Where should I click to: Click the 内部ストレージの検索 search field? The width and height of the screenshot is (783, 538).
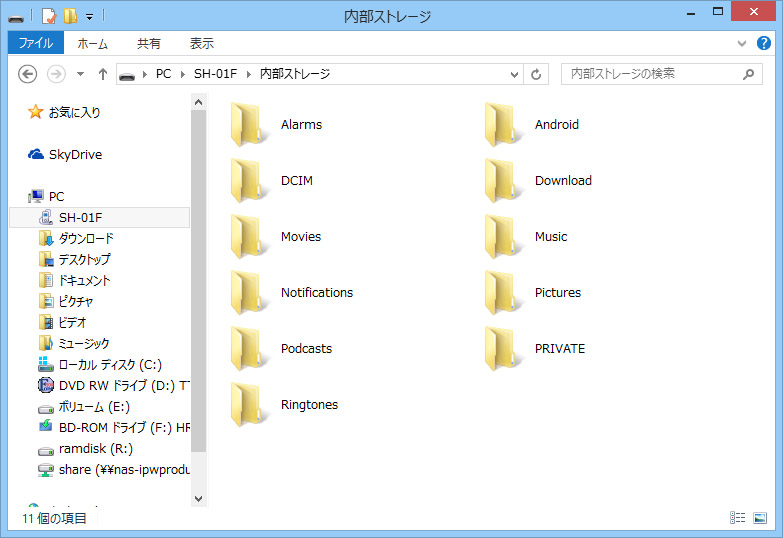(x=650, y=74)
